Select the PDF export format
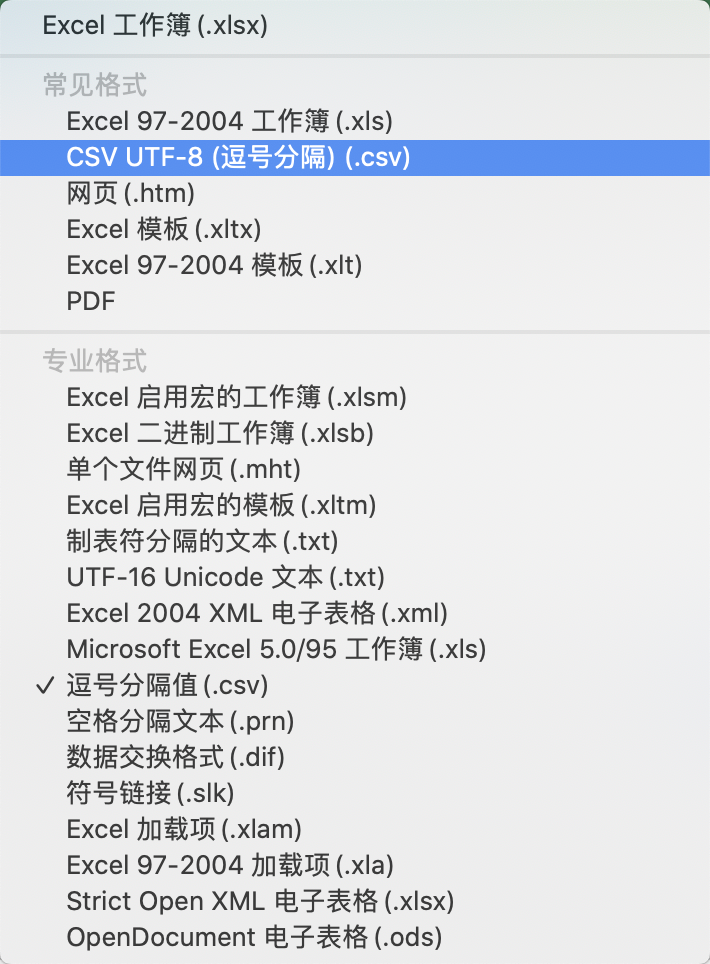 (90, 301)
